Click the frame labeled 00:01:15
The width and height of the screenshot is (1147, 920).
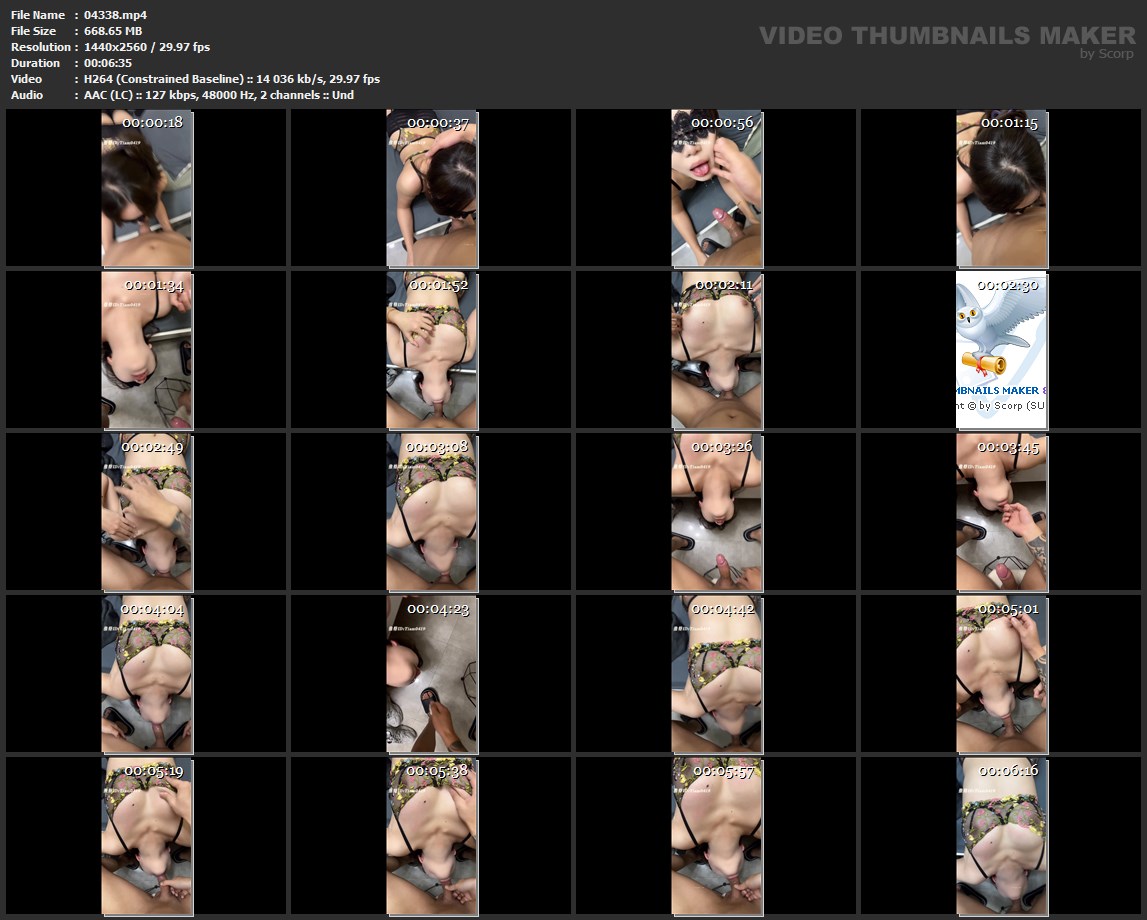point(1001,188)
